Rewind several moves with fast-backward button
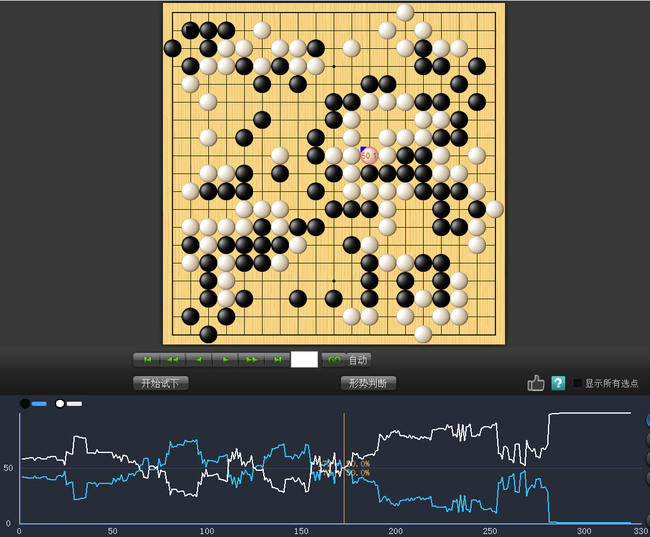 (x=173, y=360)
